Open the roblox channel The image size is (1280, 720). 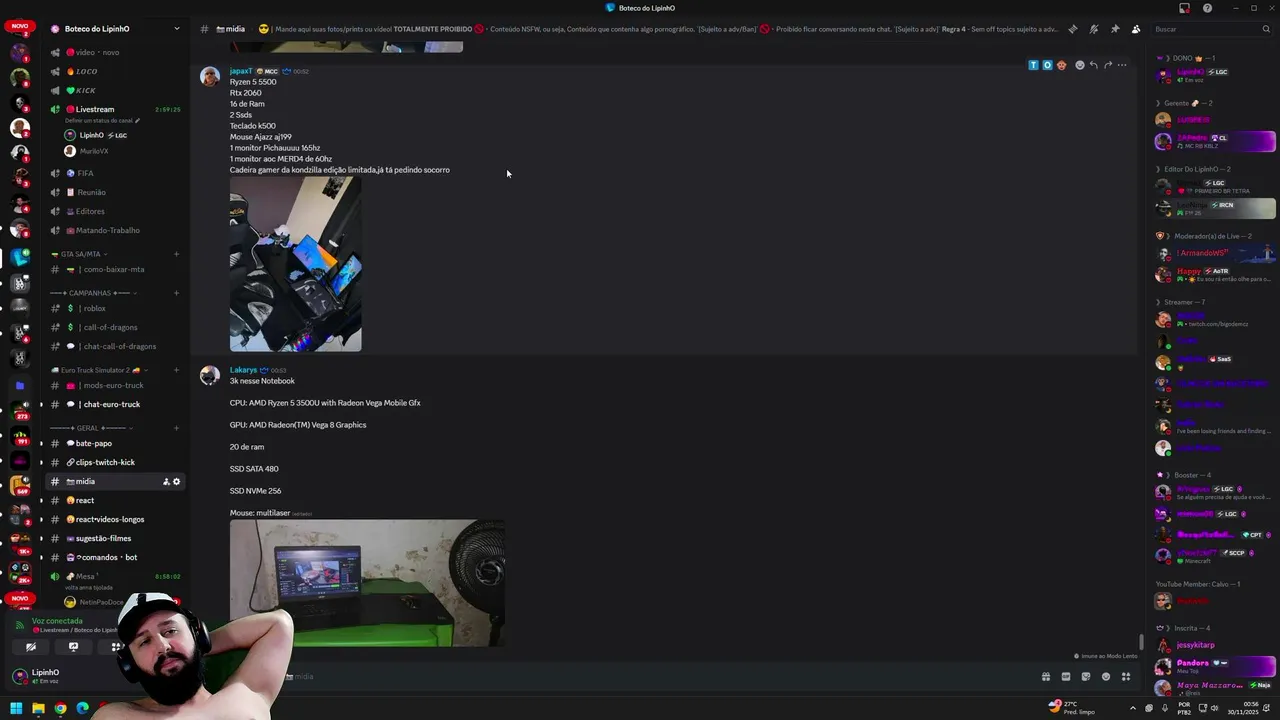[x=115, y=308]
